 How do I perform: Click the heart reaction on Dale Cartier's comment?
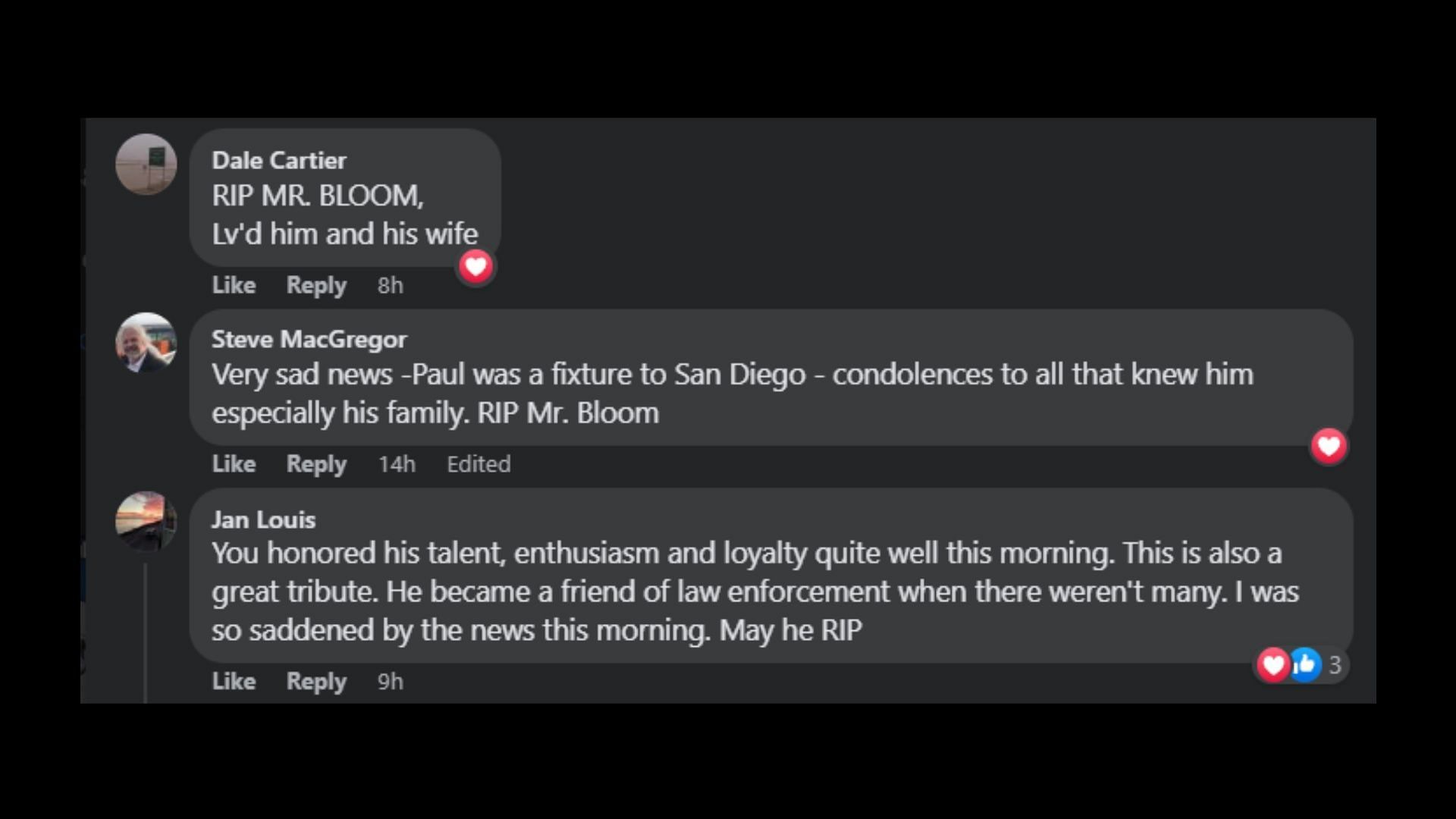click(x=475, y=267)
